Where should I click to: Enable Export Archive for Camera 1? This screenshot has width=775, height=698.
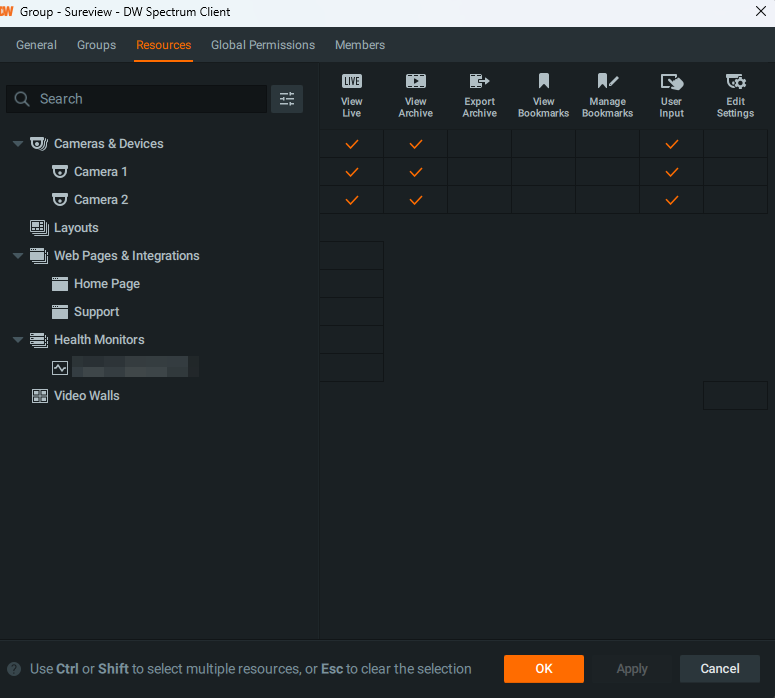pyautogui.click(x=479, y=172)
